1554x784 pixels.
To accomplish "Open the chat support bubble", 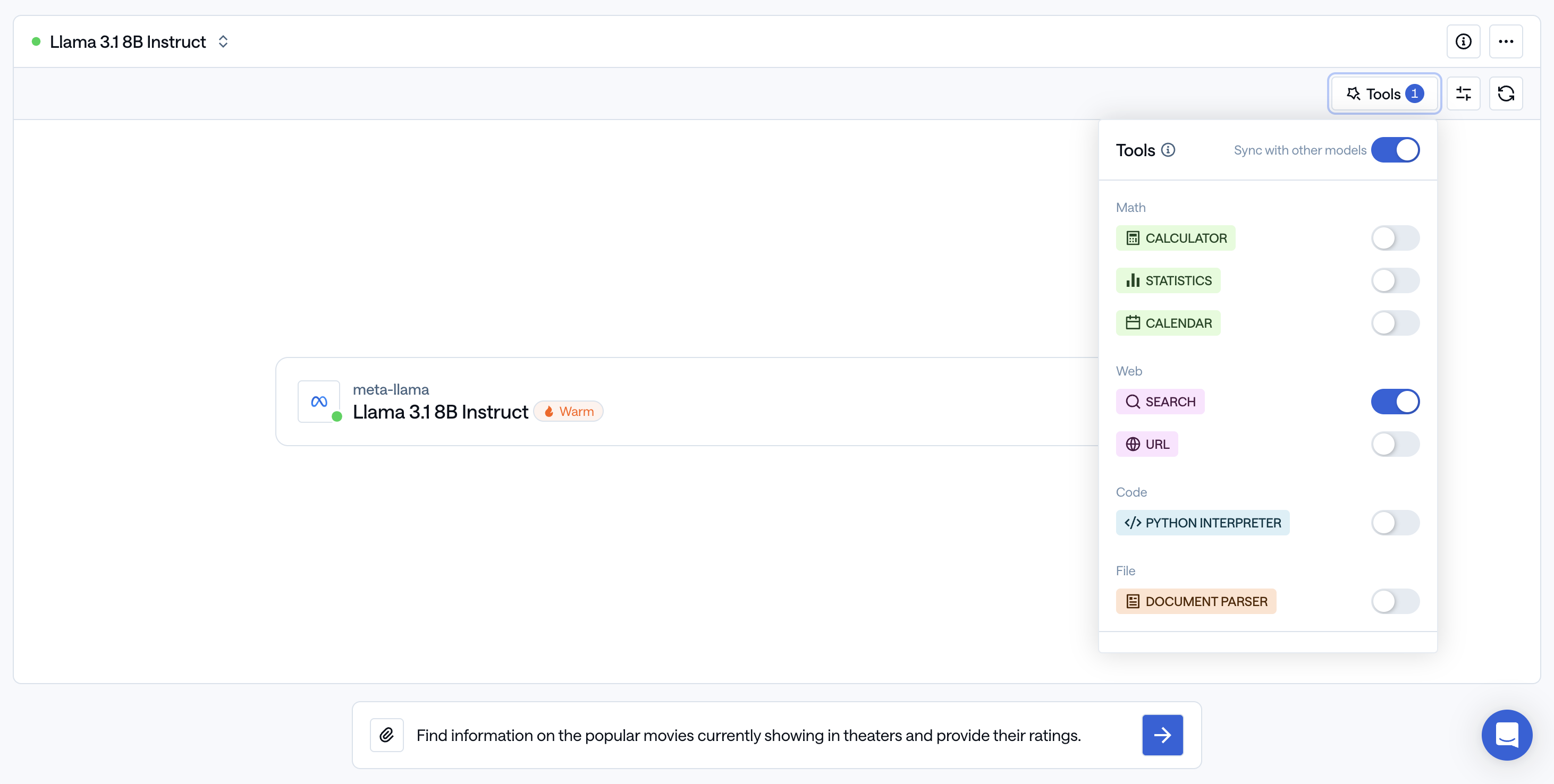I will tap(1506, 735).
